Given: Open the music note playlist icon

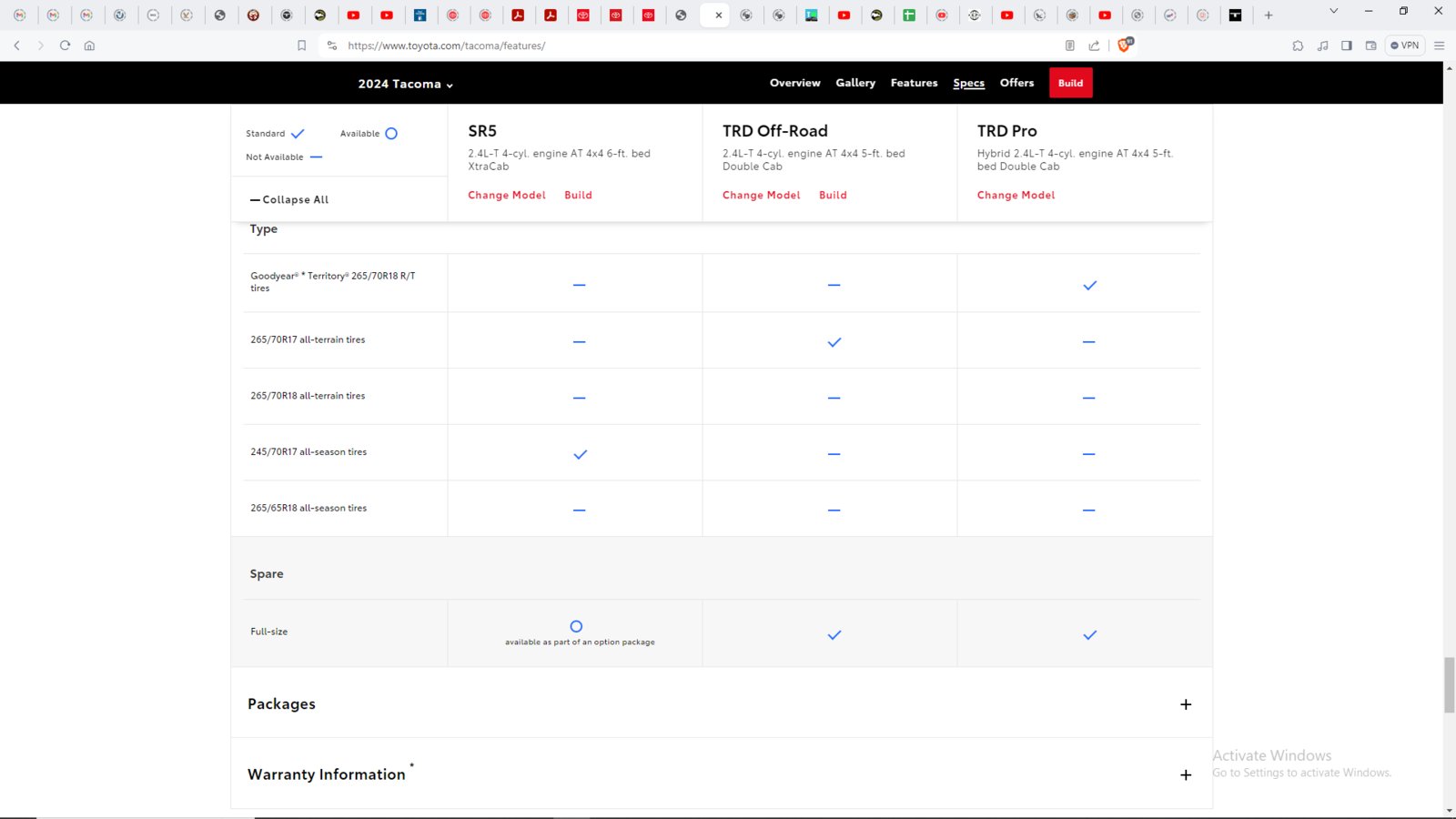Looking at the screenshot, I should [1322, 45].
